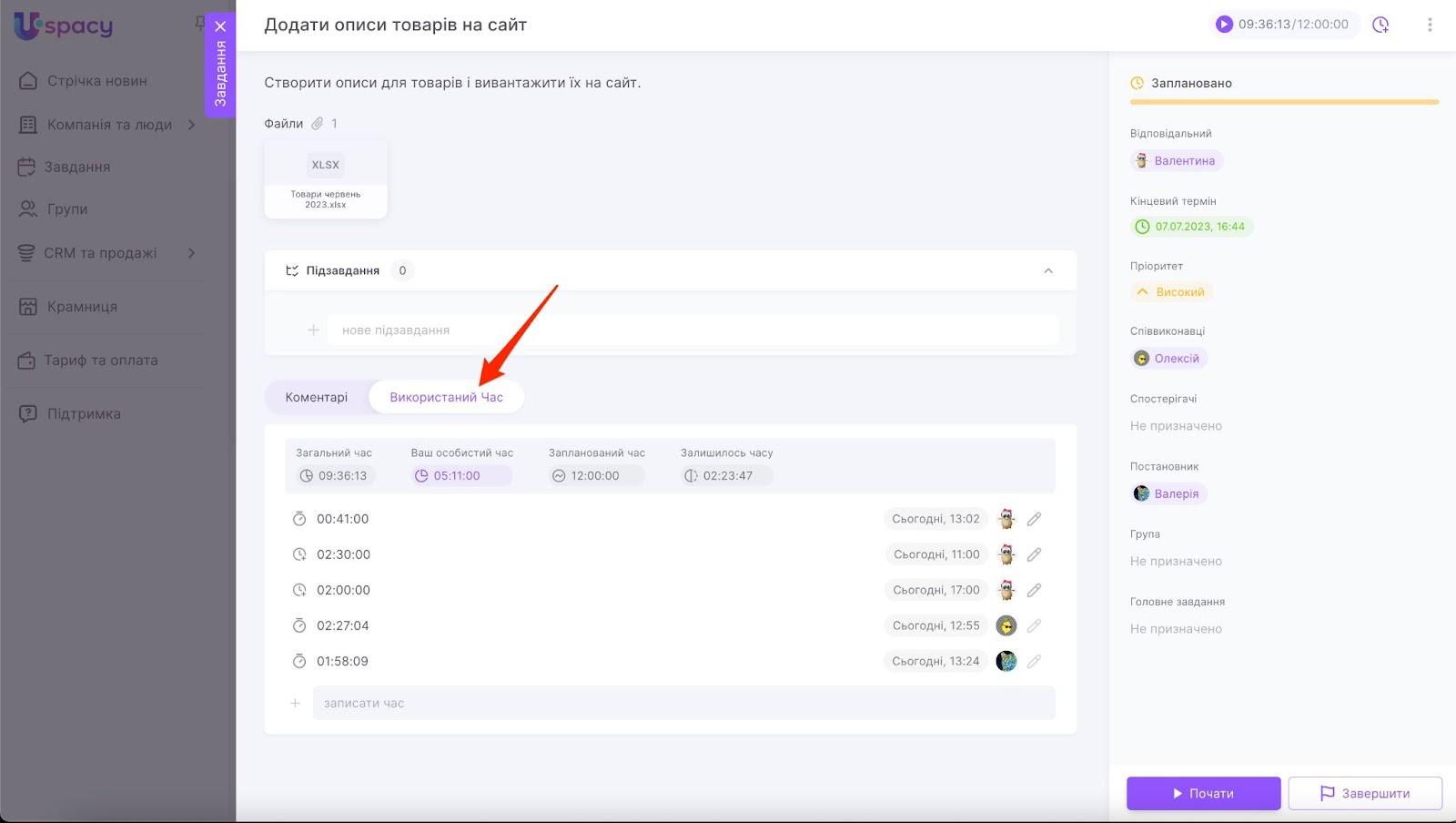Image resolution: width=1456 pixels, height=823 pixels.
Task: Click the Uspacy logo
Action: point(64,25)
